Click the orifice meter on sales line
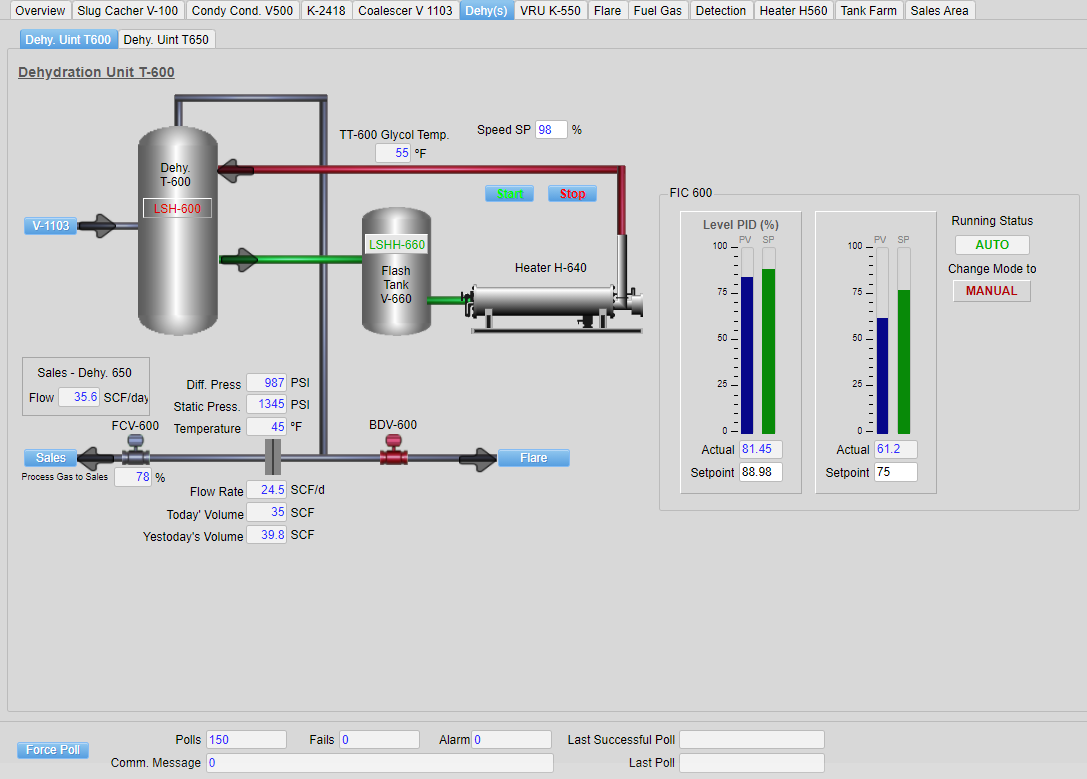Screen dimensions: 1087x779 273,457
